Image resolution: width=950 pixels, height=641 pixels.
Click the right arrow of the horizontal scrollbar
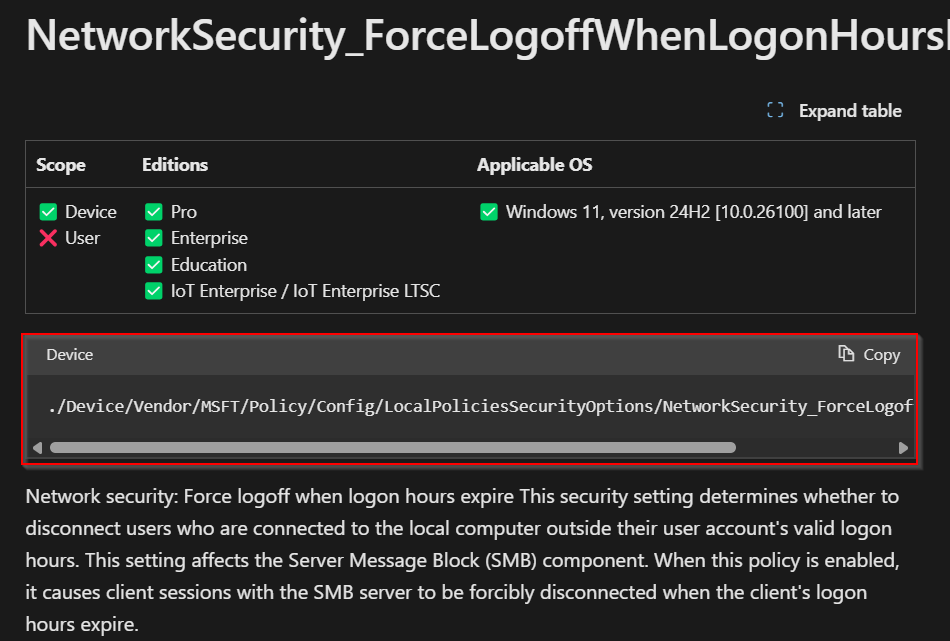903,447
